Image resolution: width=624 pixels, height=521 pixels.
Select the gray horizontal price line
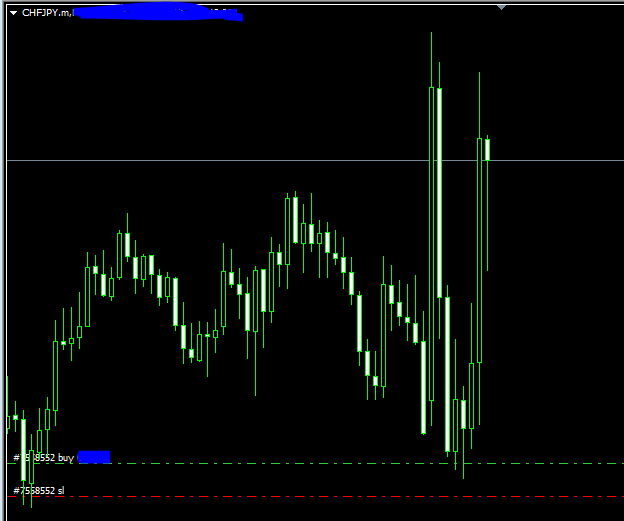[315, 160]
